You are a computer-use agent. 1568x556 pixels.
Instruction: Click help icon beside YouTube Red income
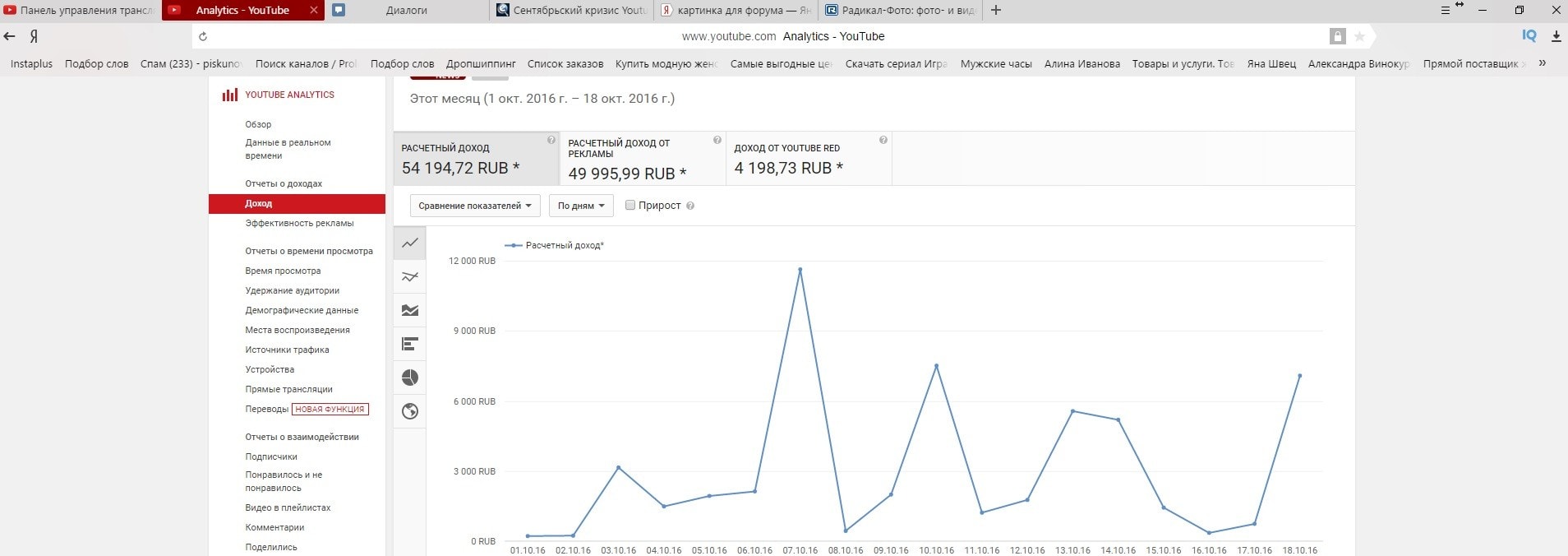click(883, 141)
